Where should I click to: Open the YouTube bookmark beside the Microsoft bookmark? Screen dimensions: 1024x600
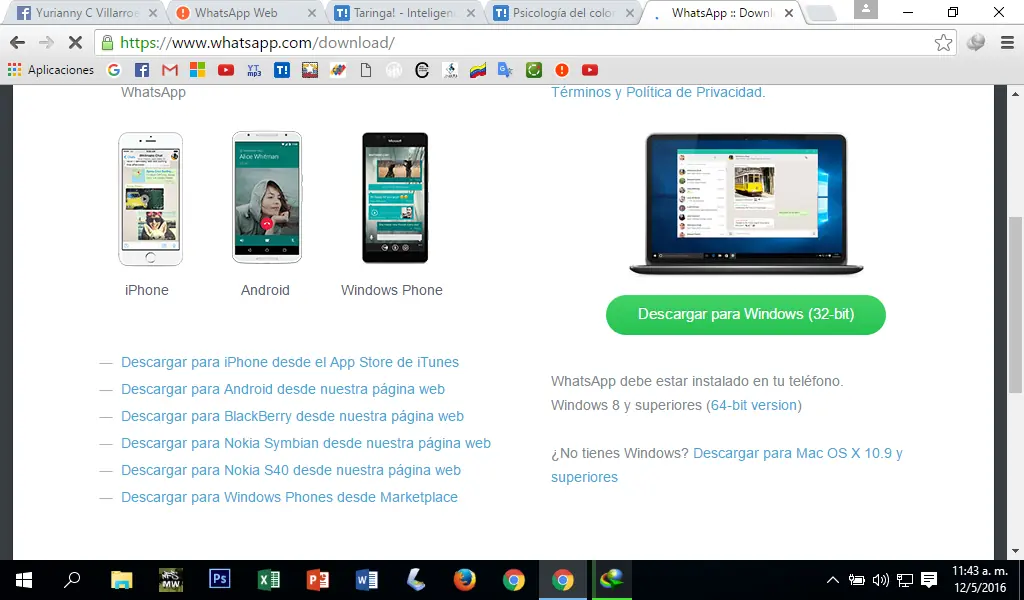(226, 70)
